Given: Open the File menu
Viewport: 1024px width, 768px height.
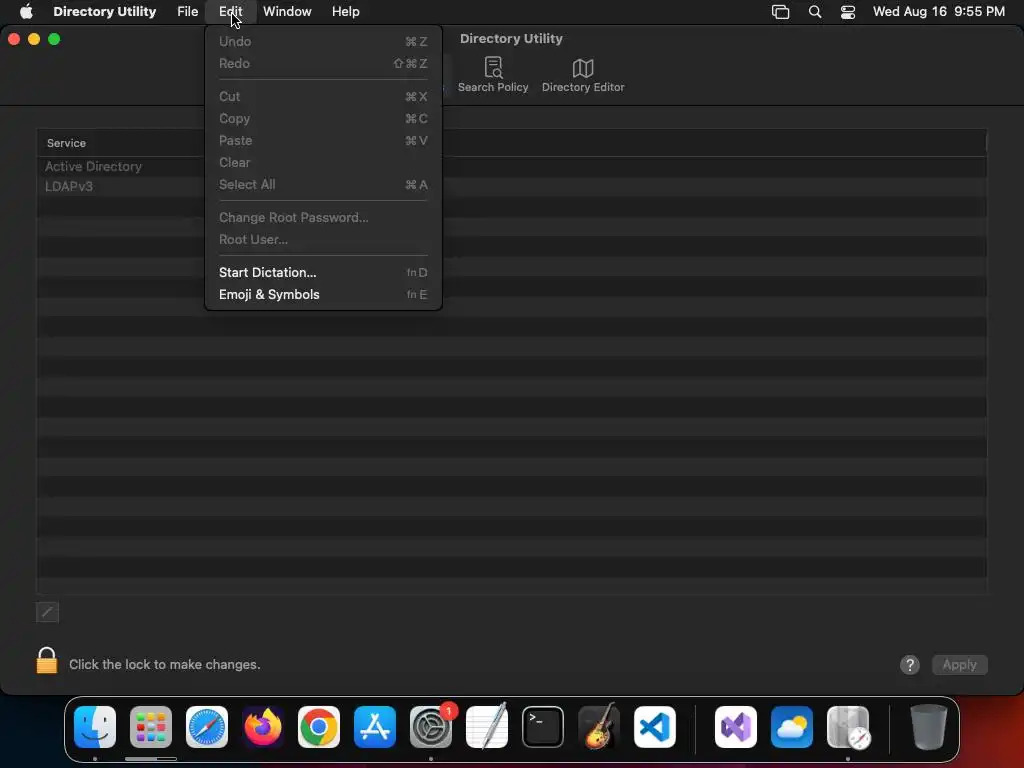Looking at the screenshot, I should tap(187, 11).
